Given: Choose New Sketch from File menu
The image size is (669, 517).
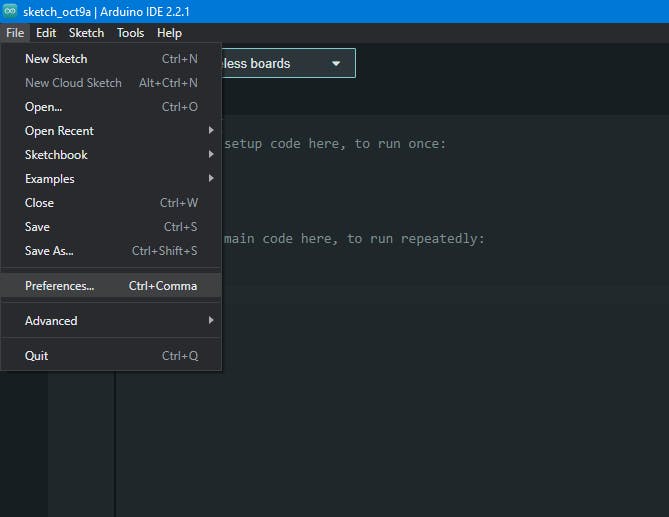Looking at the screenshot, I should tap(111, 59).
